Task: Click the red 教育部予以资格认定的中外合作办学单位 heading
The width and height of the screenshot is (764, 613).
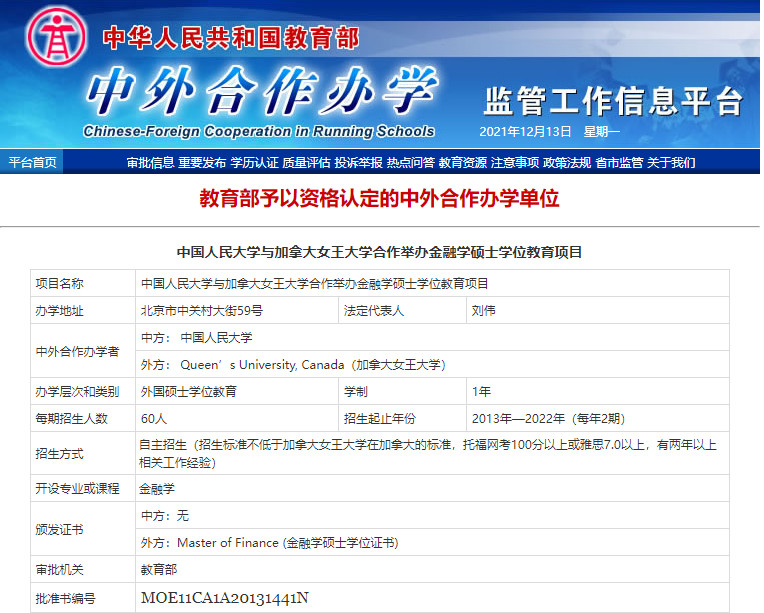Action: (x=381, y=198)
